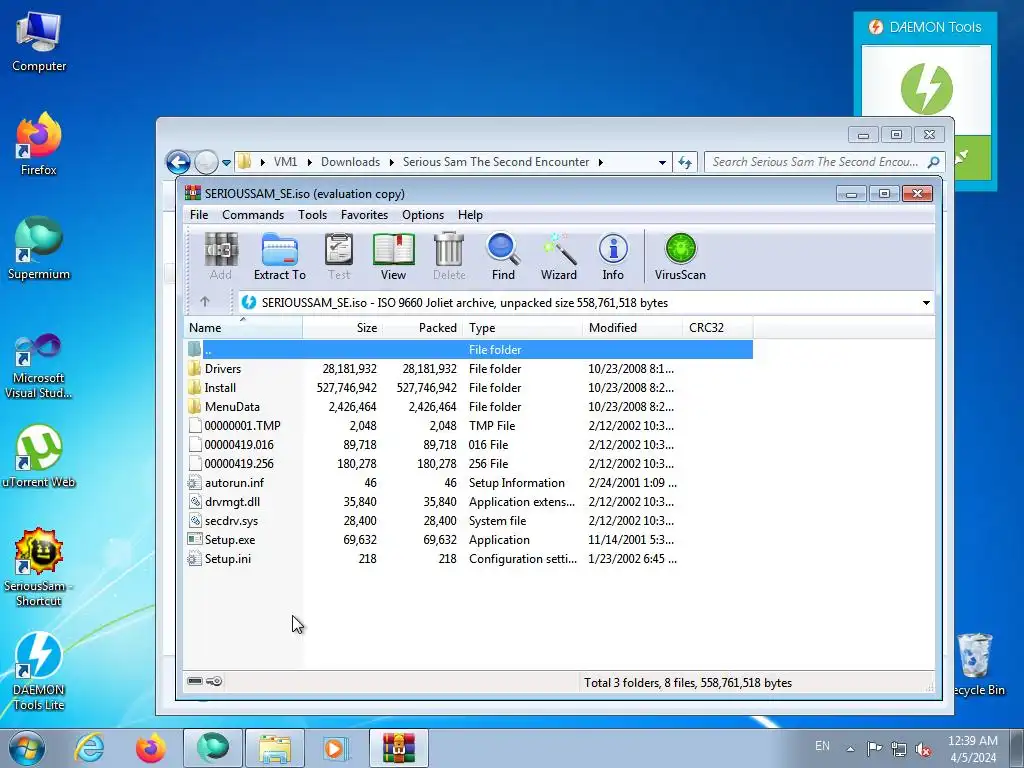Click Windows Media Player on the taskbar

(x=336, y=748)
